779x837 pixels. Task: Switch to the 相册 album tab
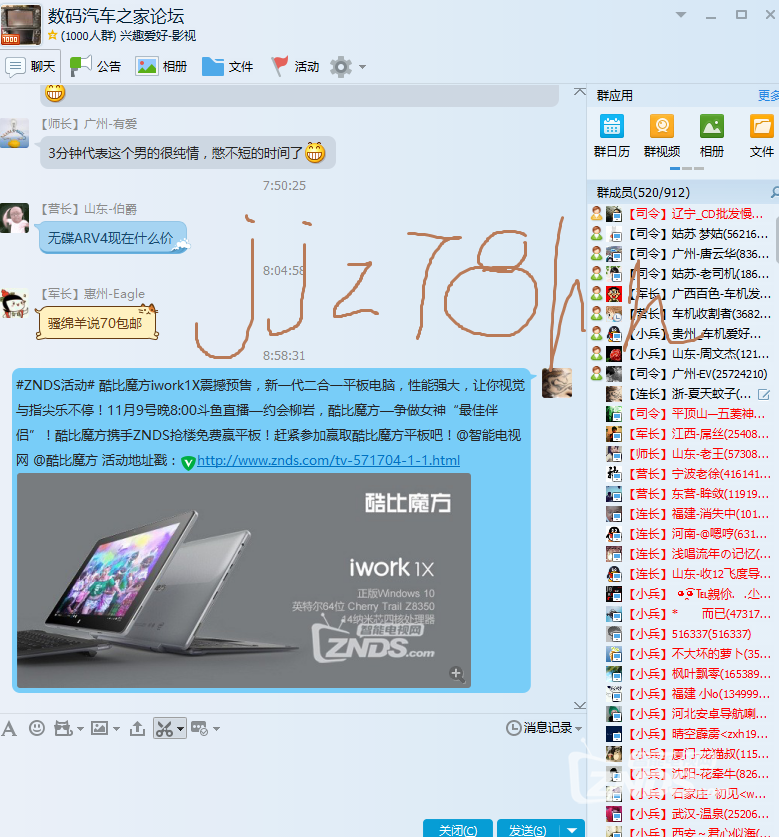[x=161, y=67]
